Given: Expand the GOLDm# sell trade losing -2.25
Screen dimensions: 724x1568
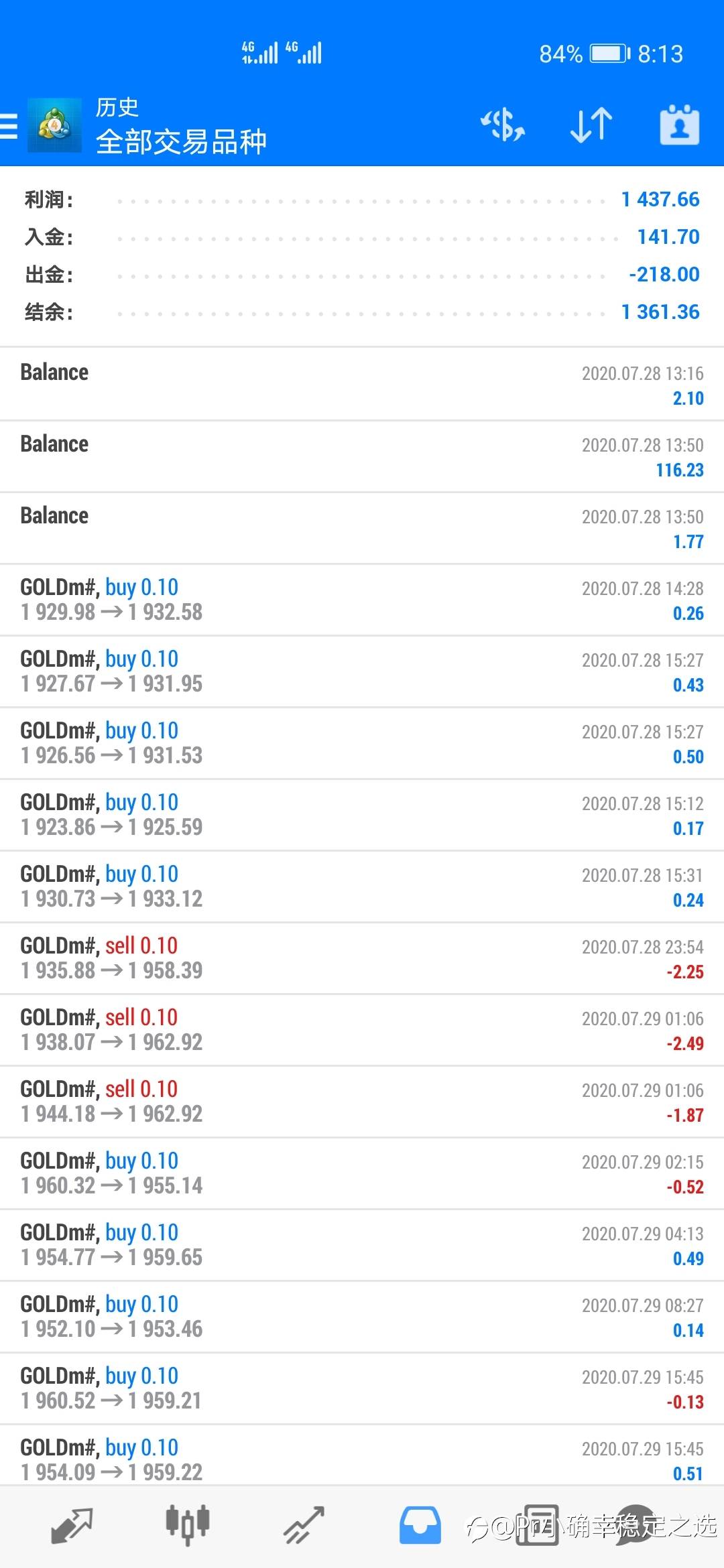Looking at the screenshot, I should 362,958.
